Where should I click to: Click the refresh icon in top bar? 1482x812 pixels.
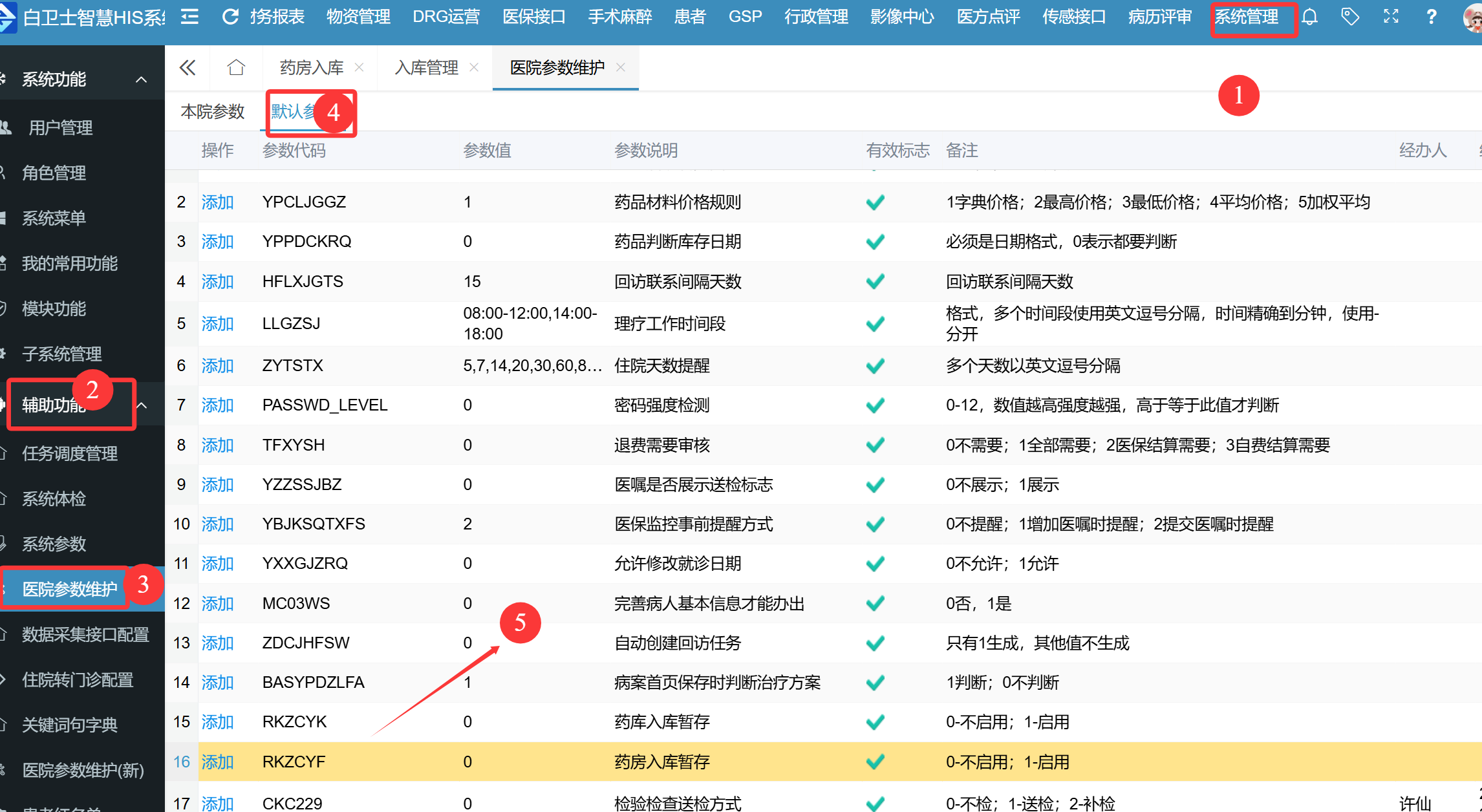[230, 17]
